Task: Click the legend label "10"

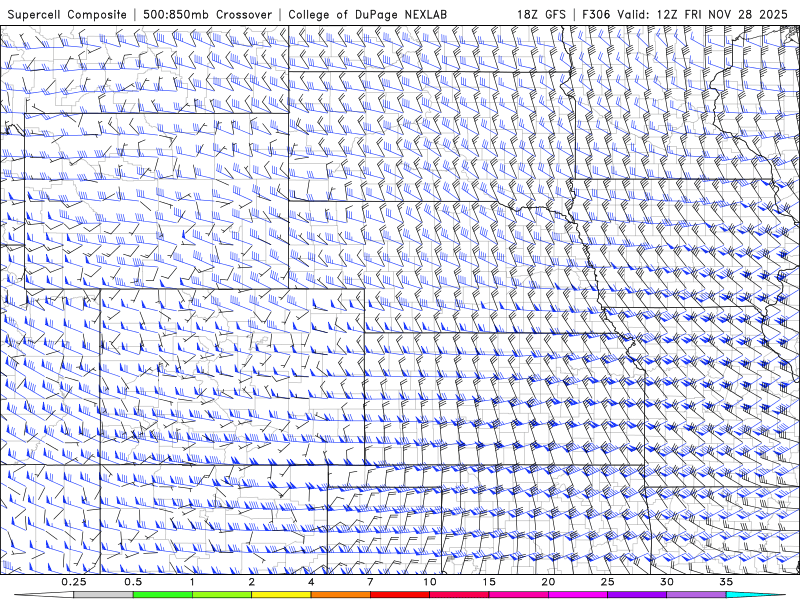Action: click(x=430, y=582)
